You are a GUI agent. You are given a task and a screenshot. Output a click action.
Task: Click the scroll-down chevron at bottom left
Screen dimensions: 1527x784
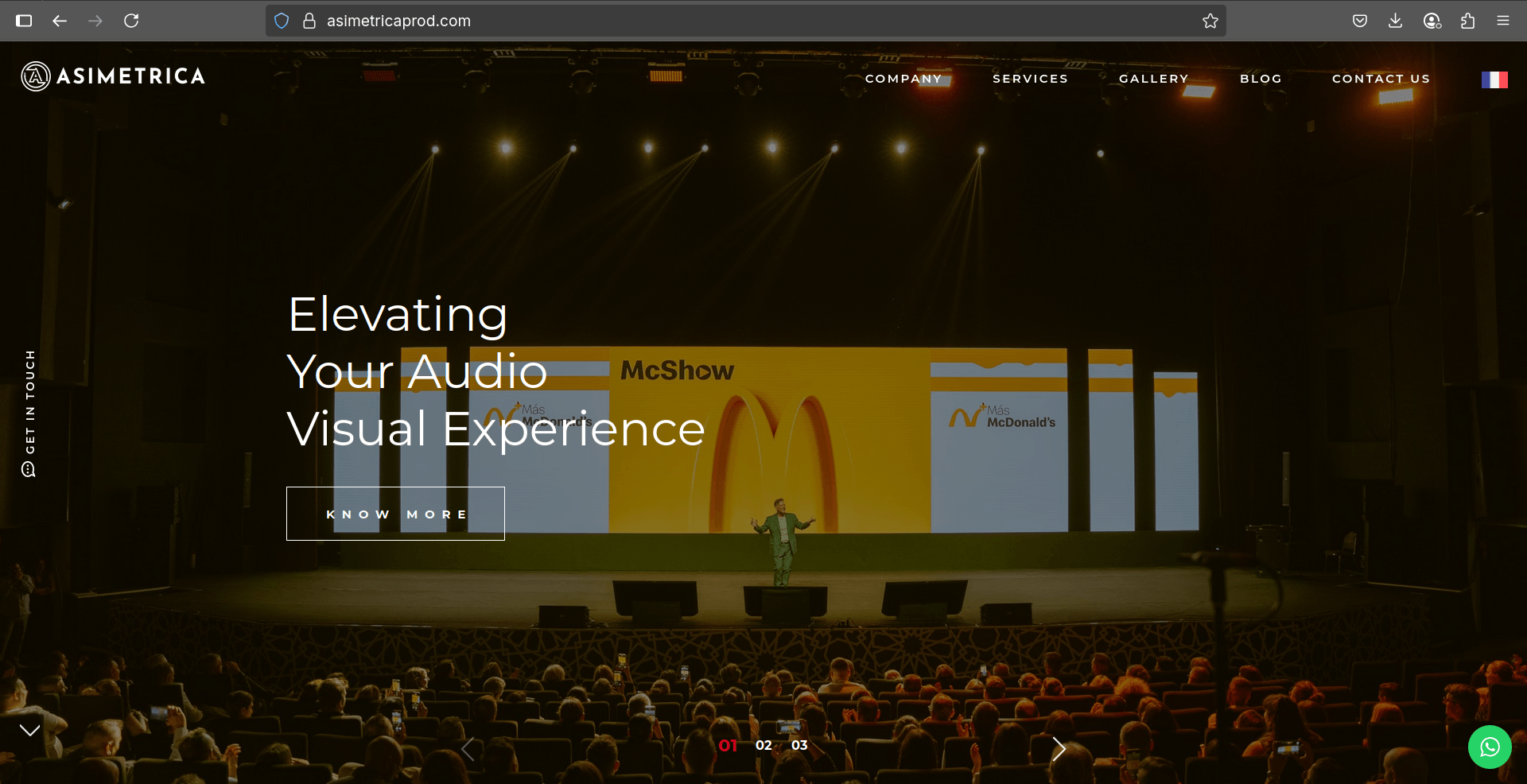coord(29,730)
